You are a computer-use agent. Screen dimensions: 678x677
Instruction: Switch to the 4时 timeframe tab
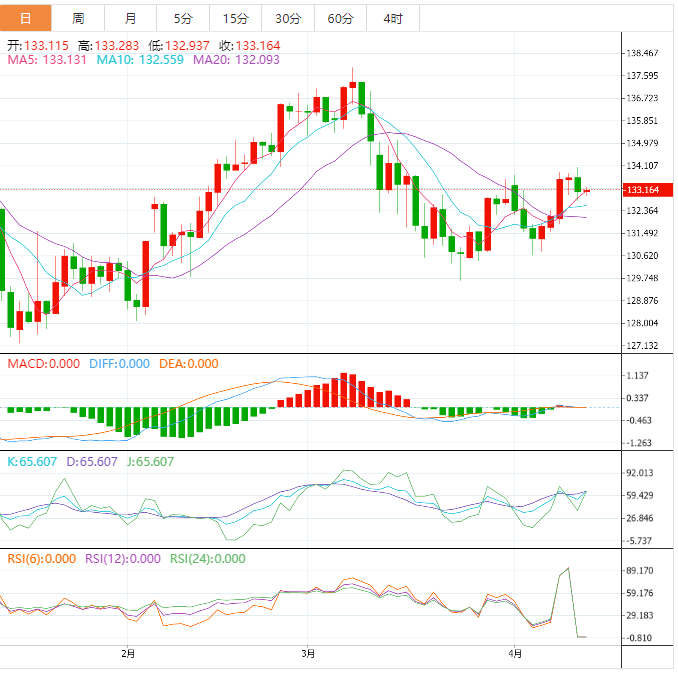pyautogui.click(x=392, y=18)
